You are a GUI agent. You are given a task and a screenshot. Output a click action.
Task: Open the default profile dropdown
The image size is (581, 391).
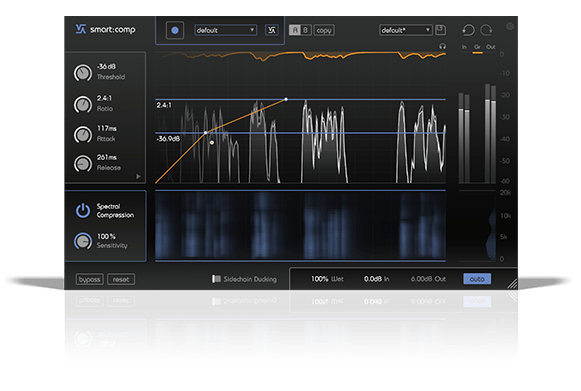point(226,30)
